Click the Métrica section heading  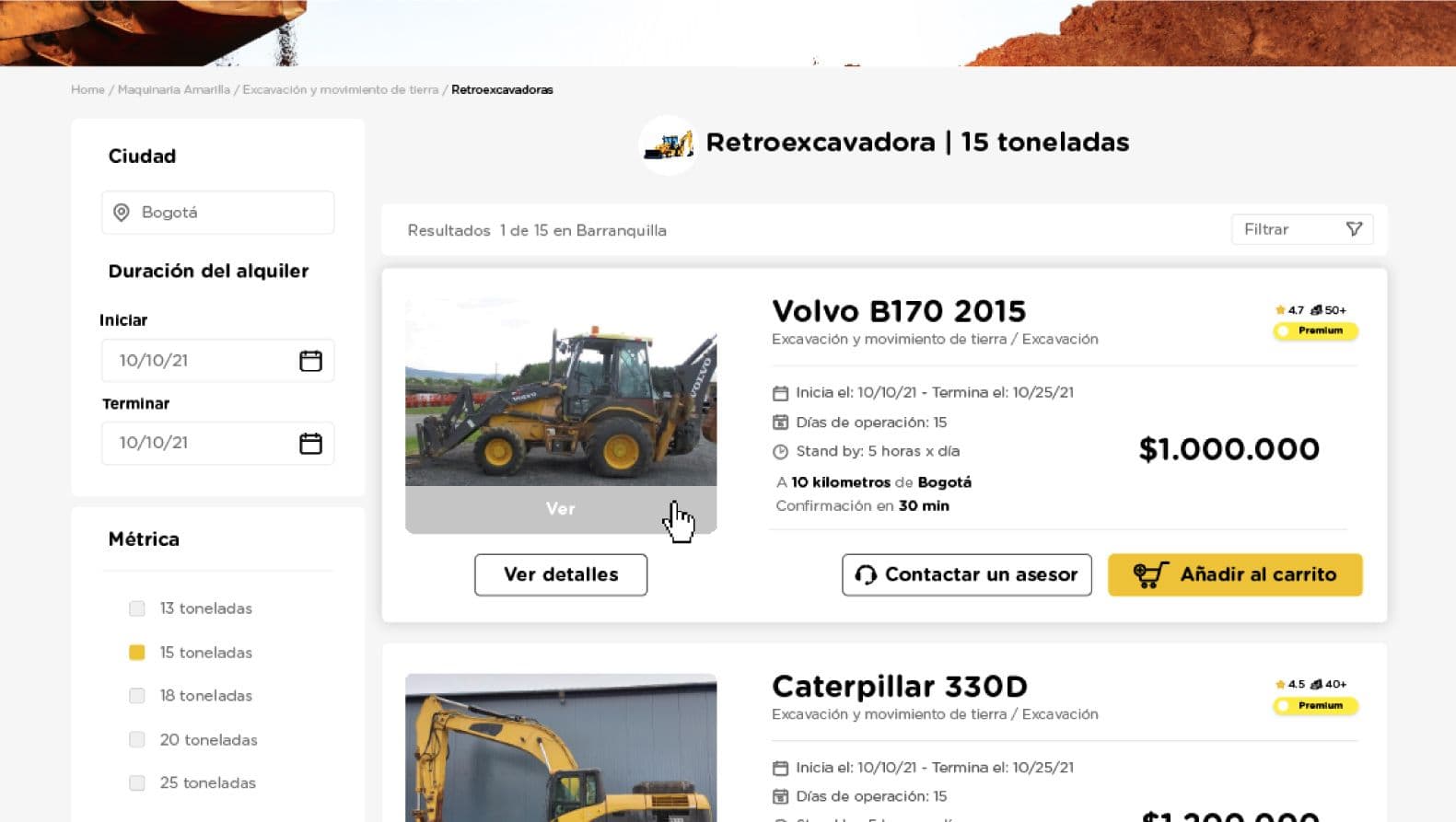[144, 539]
